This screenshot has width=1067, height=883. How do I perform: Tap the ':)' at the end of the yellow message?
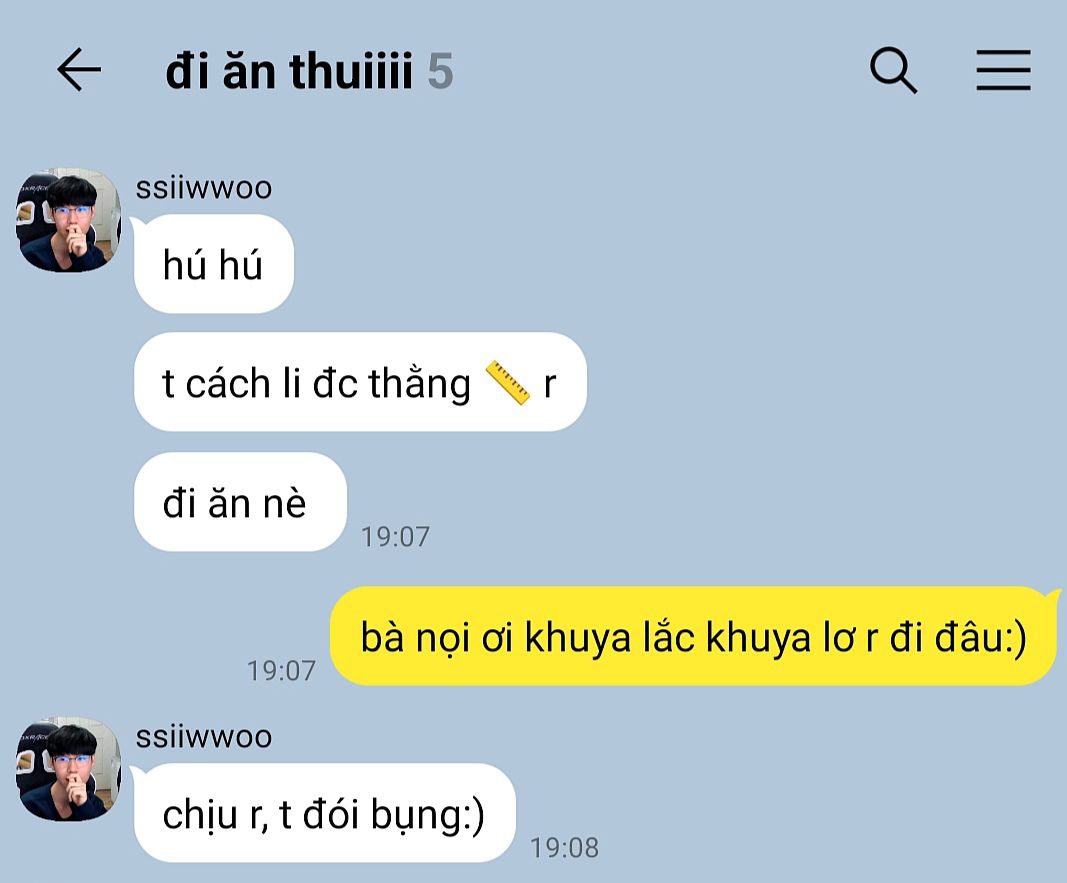coord(1016,639)
